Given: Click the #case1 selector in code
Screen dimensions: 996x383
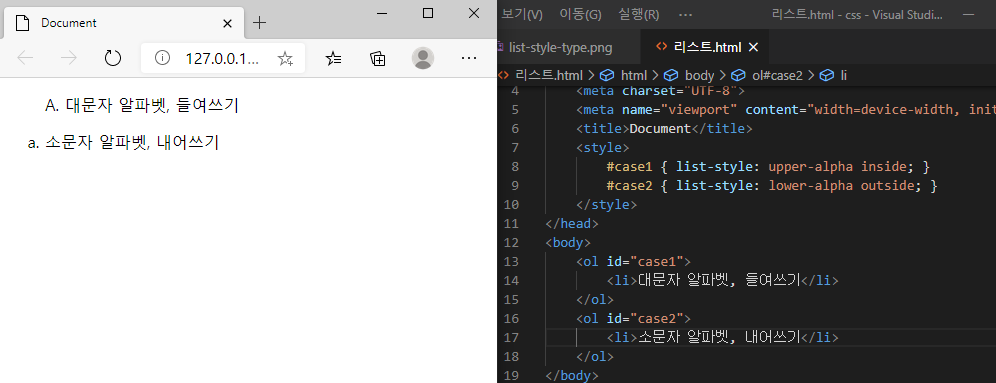Looking at the screenshot, I should [629, 166].
